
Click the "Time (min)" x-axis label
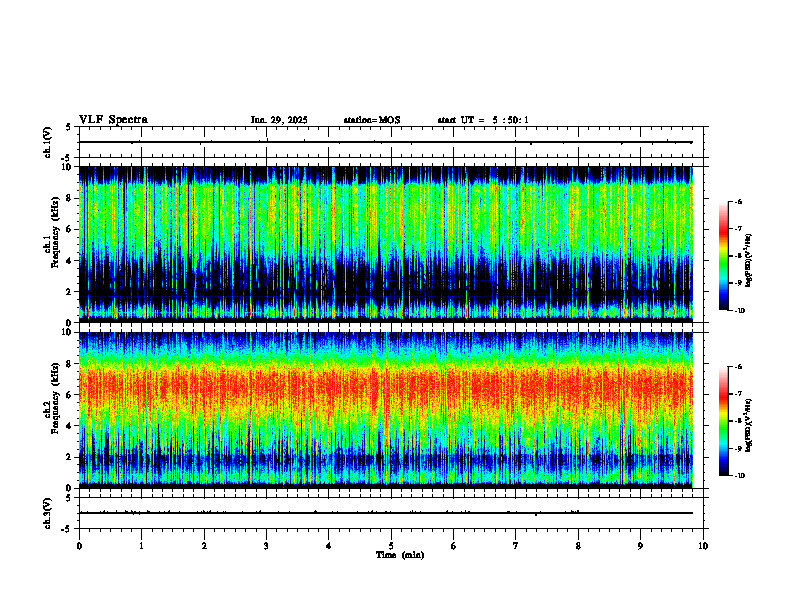[x=400, y=555]
